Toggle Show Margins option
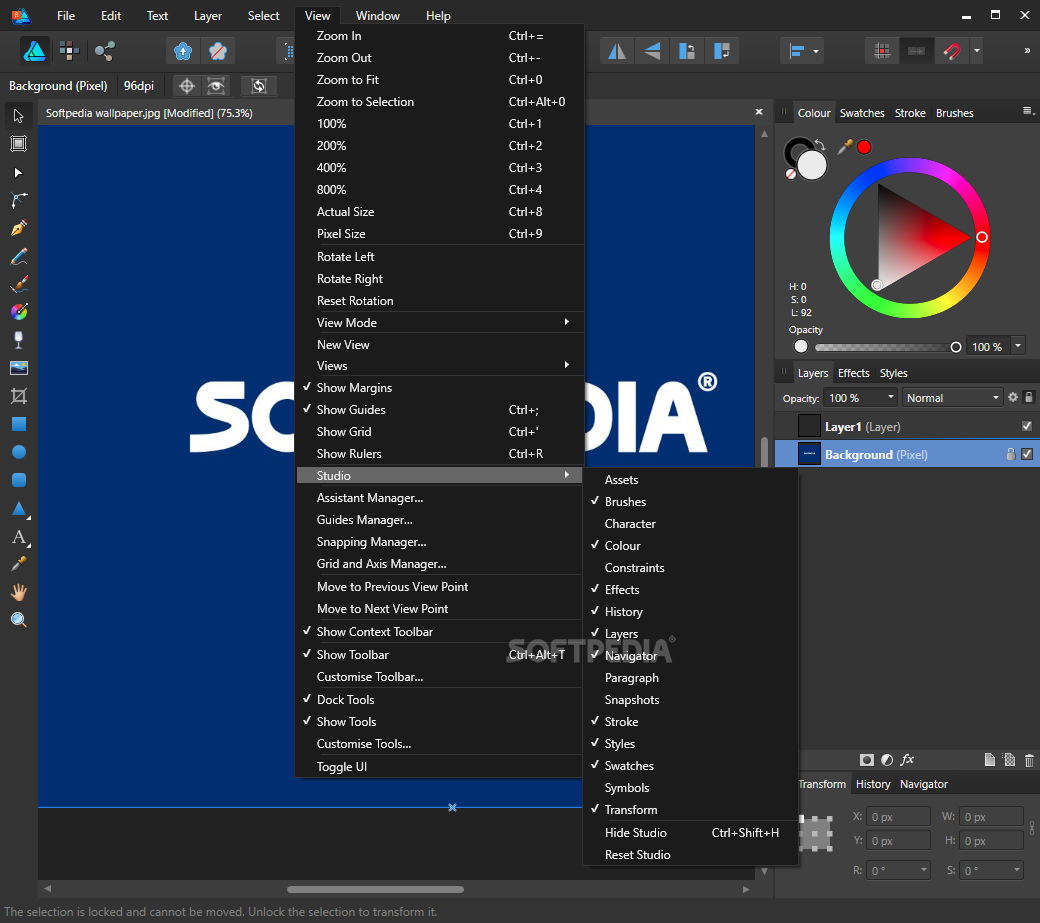1040x923 pixels. [440, 388]
